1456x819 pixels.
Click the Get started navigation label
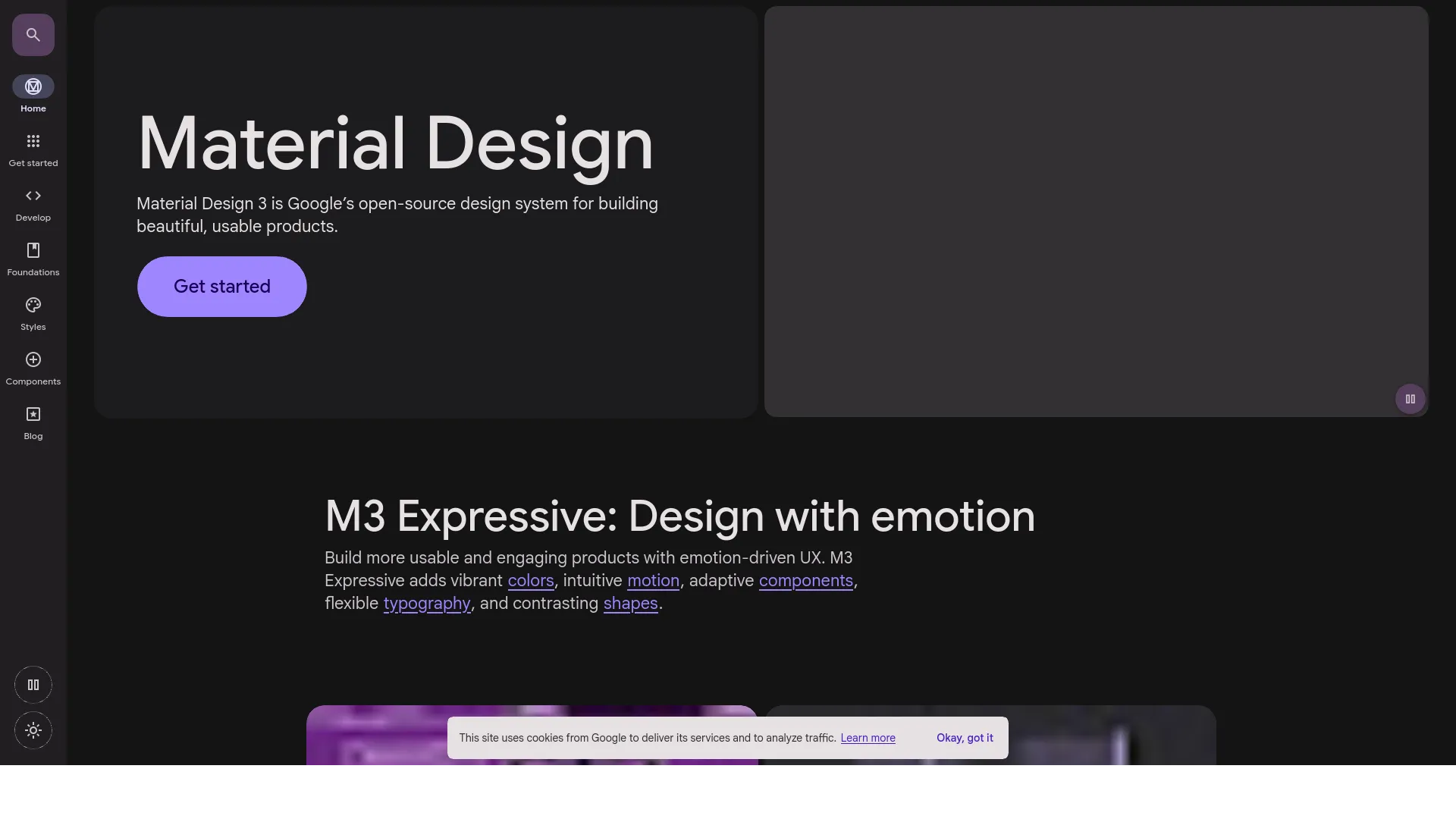point(33,163)
